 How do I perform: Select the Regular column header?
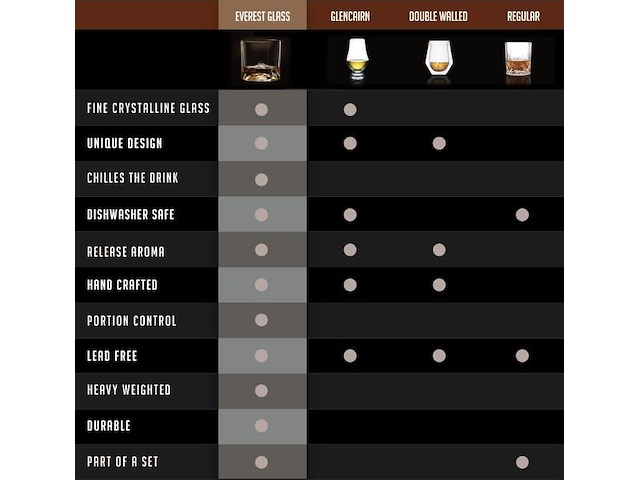tap(522, 16)
